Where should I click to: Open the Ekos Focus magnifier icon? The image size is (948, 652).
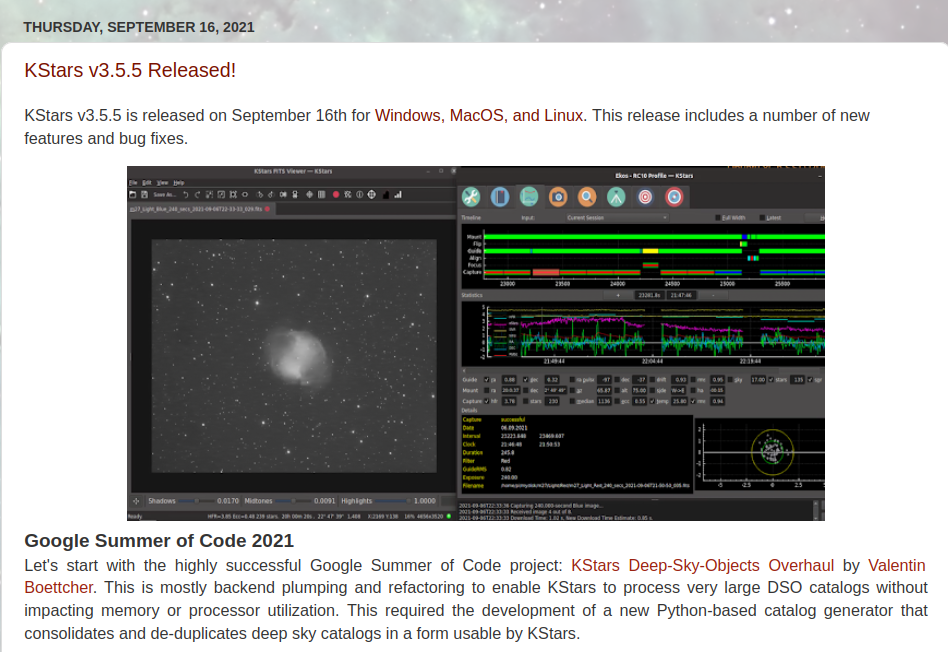(x=586, y=197)
